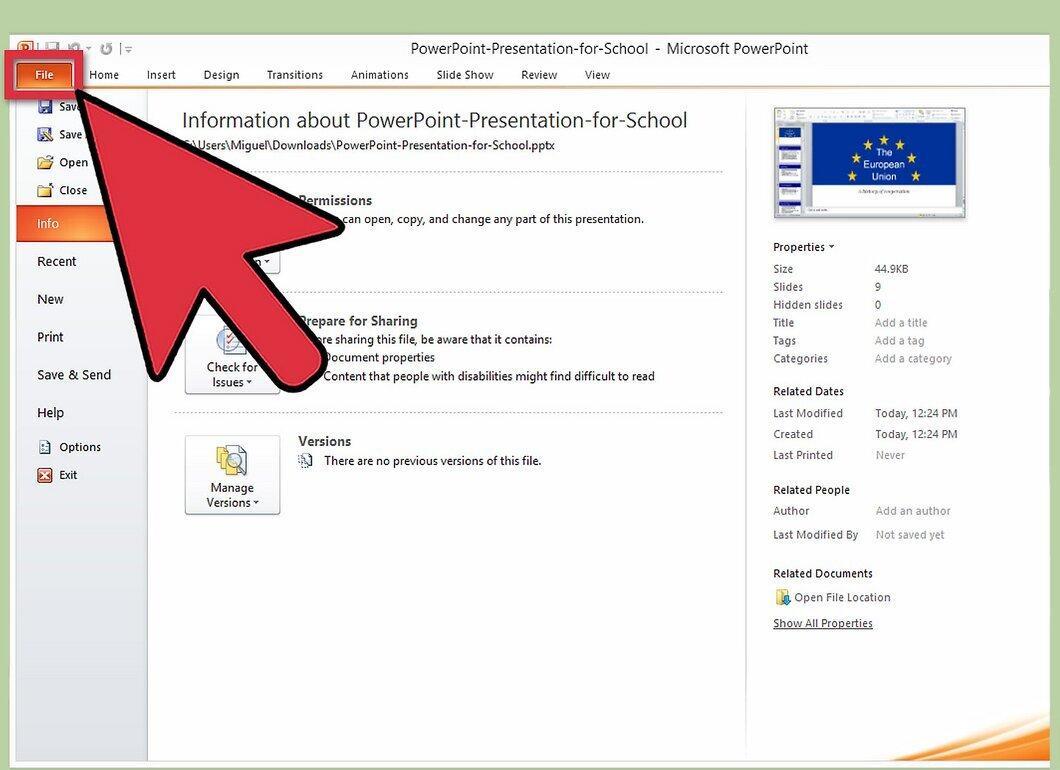Click the Save As icon in sidebar

coord(45,135)
